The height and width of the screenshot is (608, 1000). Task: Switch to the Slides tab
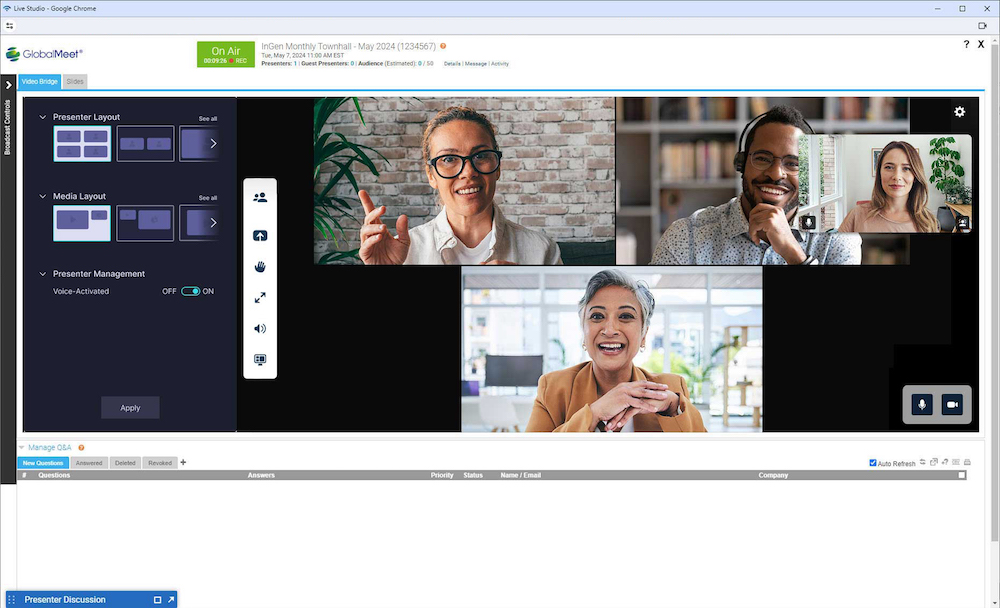coord(75,81)
